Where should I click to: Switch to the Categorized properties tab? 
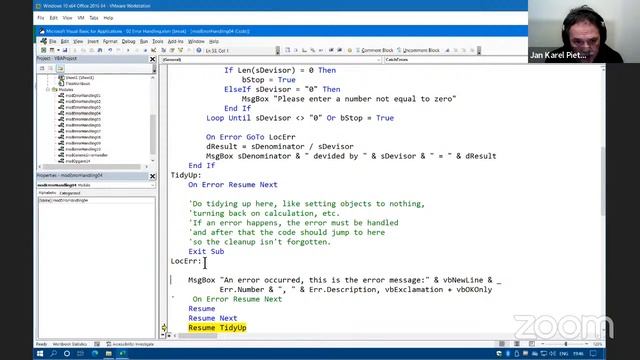click(x=70, y=193)
